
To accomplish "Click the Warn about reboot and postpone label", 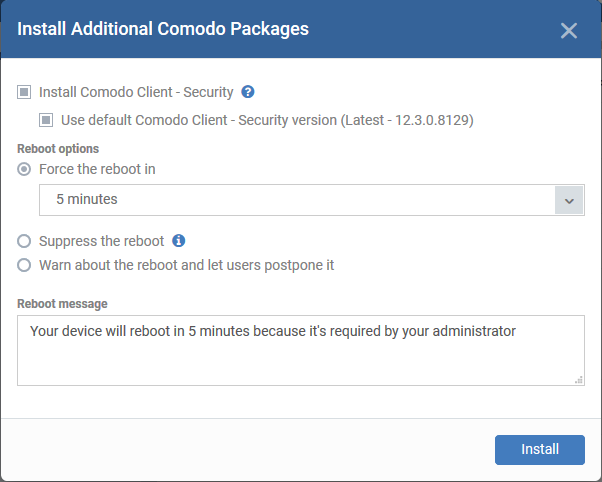I will pos(187,265).
